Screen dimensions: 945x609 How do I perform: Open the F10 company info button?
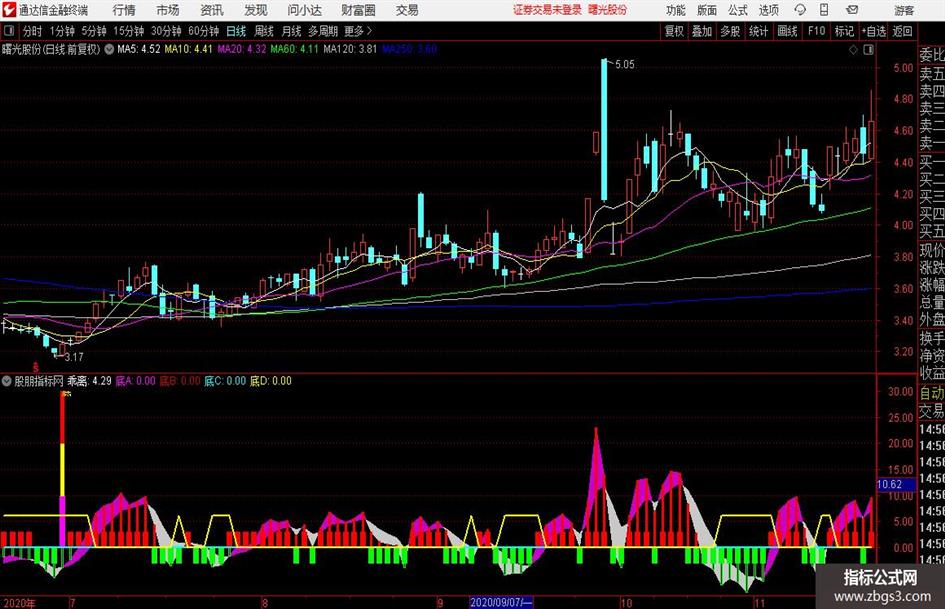[x=816, y=31]
